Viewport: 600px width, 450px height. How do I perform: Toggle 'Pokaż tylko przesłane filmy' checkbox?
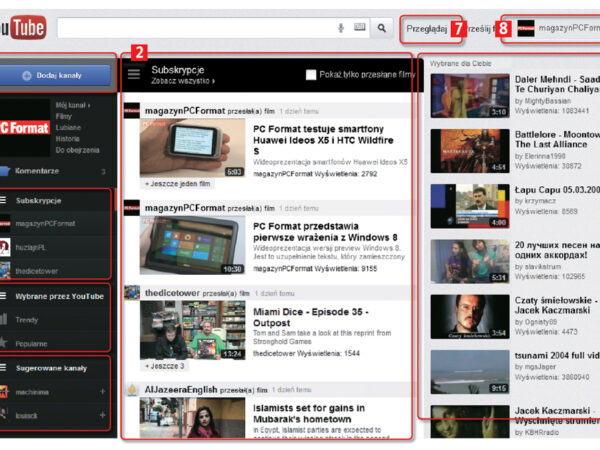click(x=312, y=74)
